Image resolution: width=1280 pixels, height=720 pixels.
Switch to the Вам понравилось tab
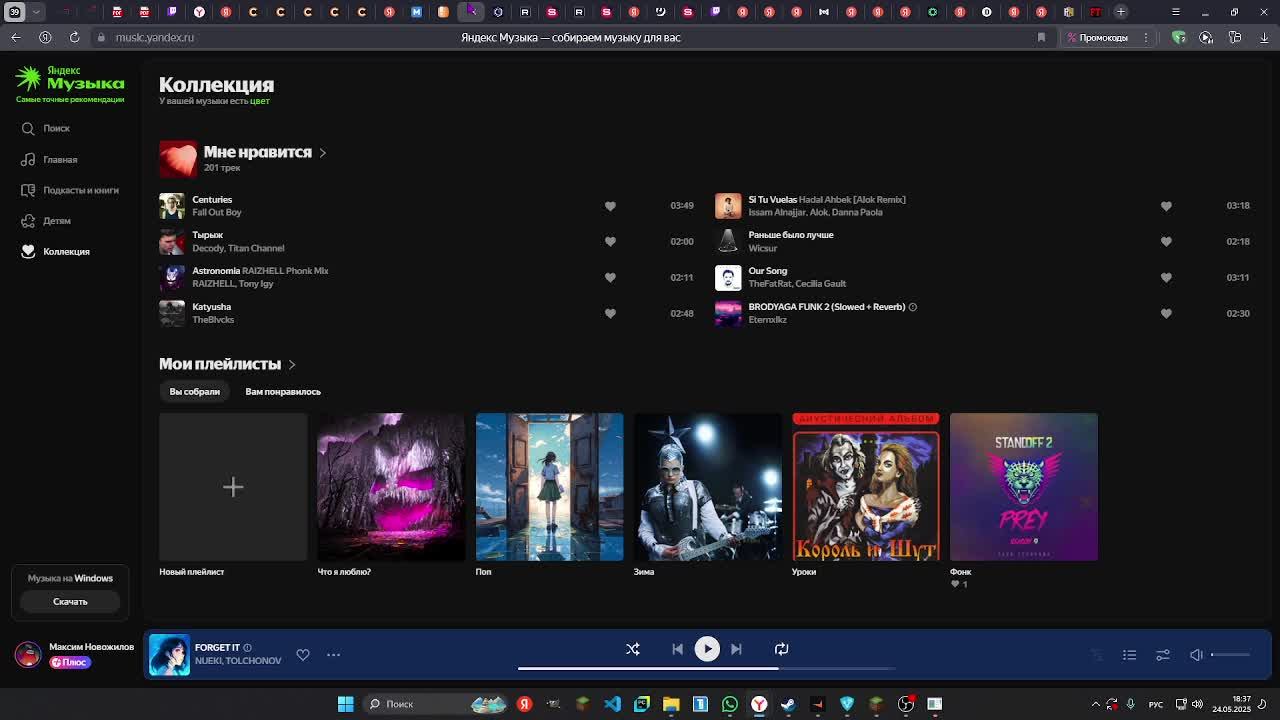tap(283, 392)
